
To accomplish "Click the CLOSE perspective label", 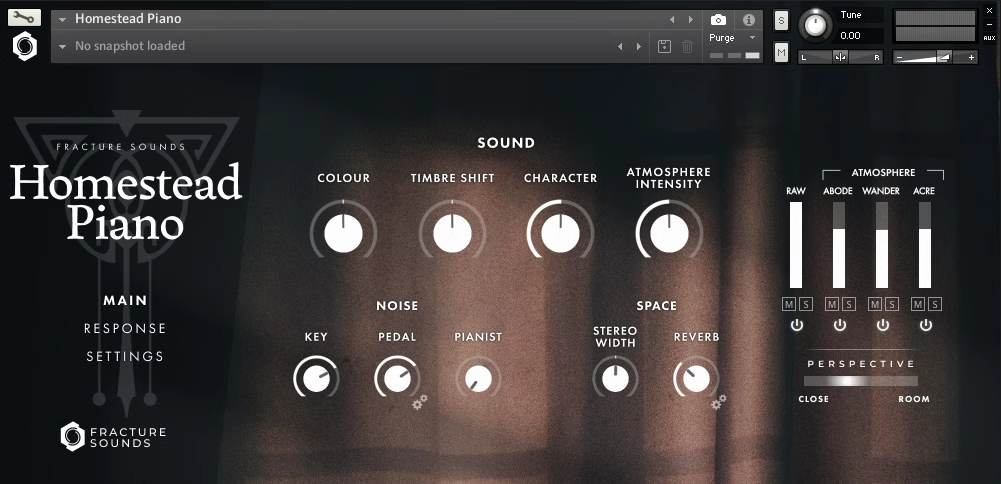I will pyautogui.click(x=813, y=399).
